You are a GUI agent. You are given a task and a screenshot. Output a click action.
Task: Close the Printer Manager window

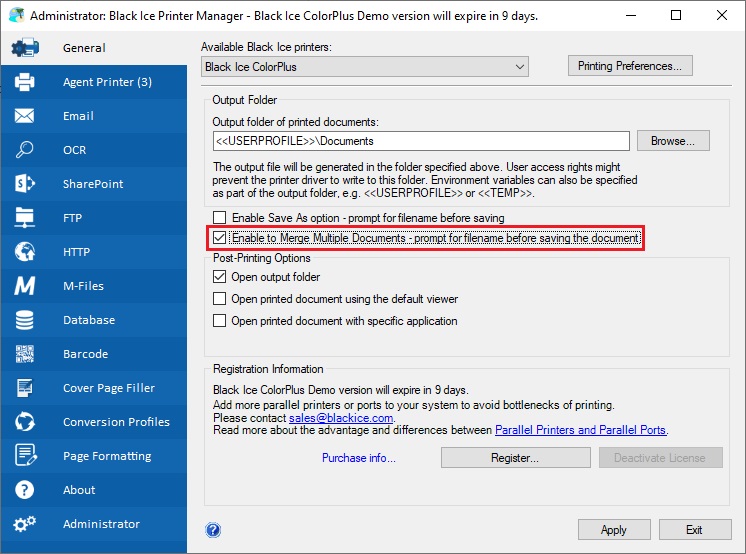pos(721,15)
